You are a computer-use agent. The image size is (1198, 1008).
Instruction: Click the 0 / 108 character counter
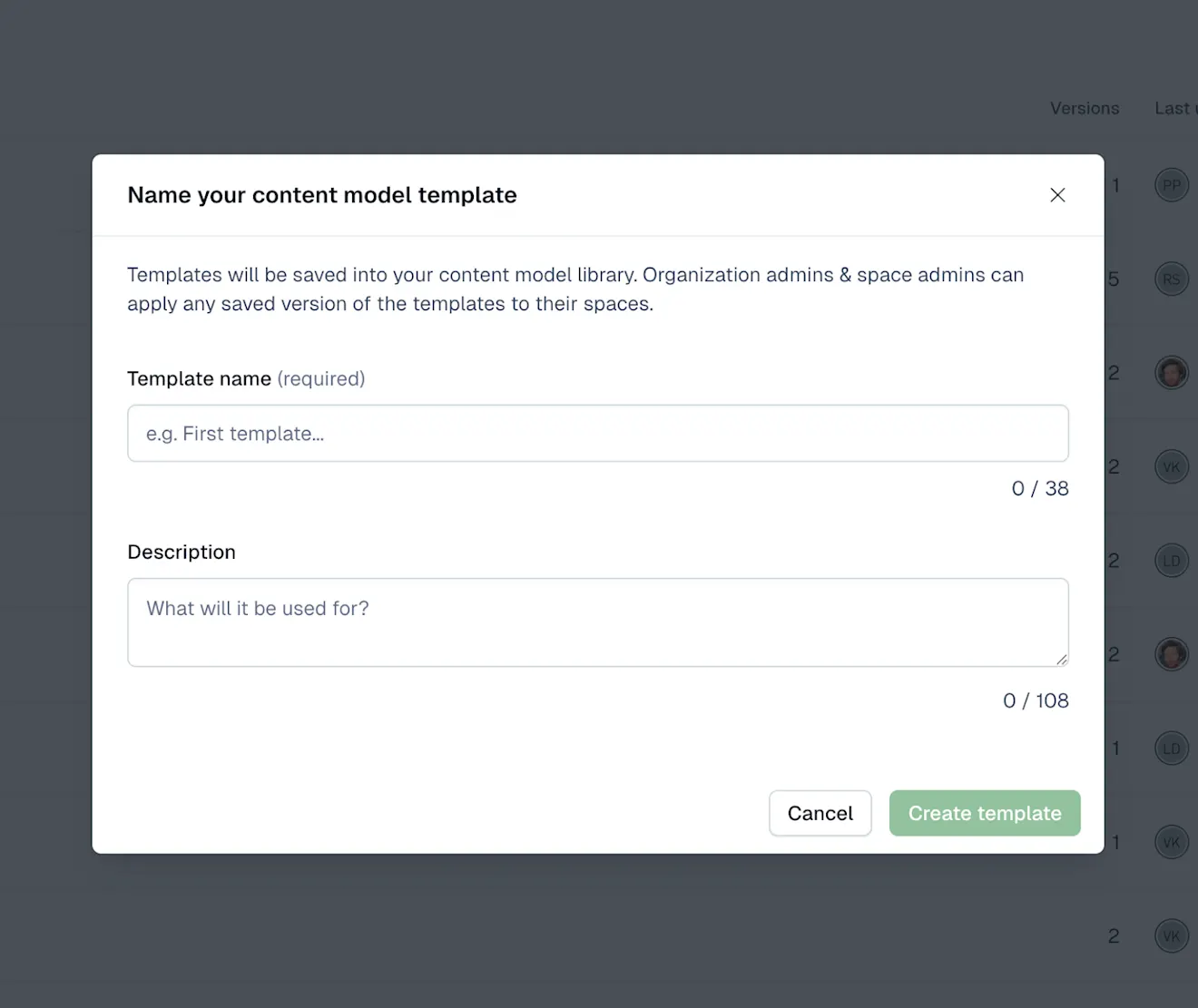(1036, 700)
